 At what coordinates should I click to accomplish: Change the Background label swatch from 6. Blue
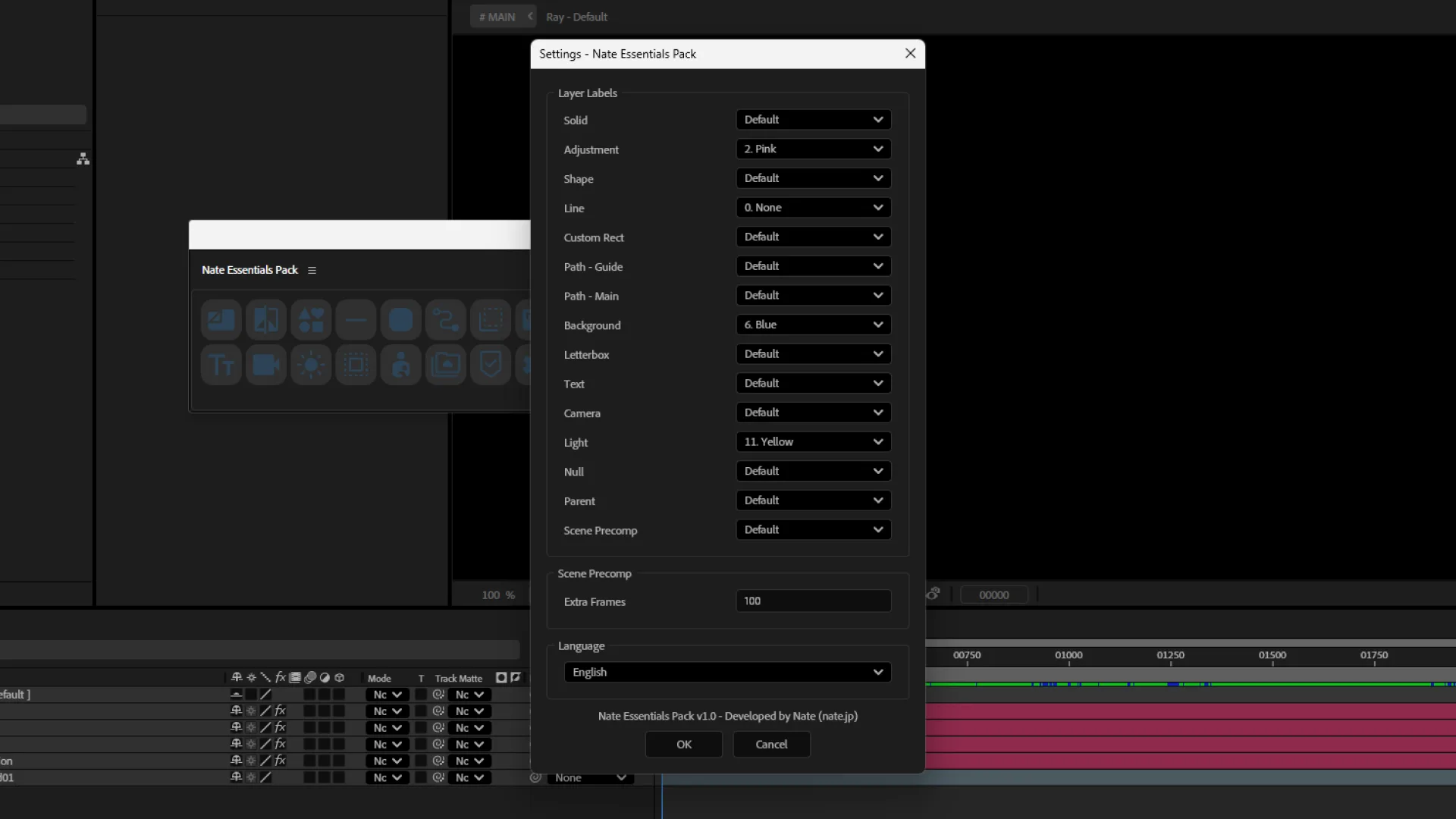pos(812,325)
